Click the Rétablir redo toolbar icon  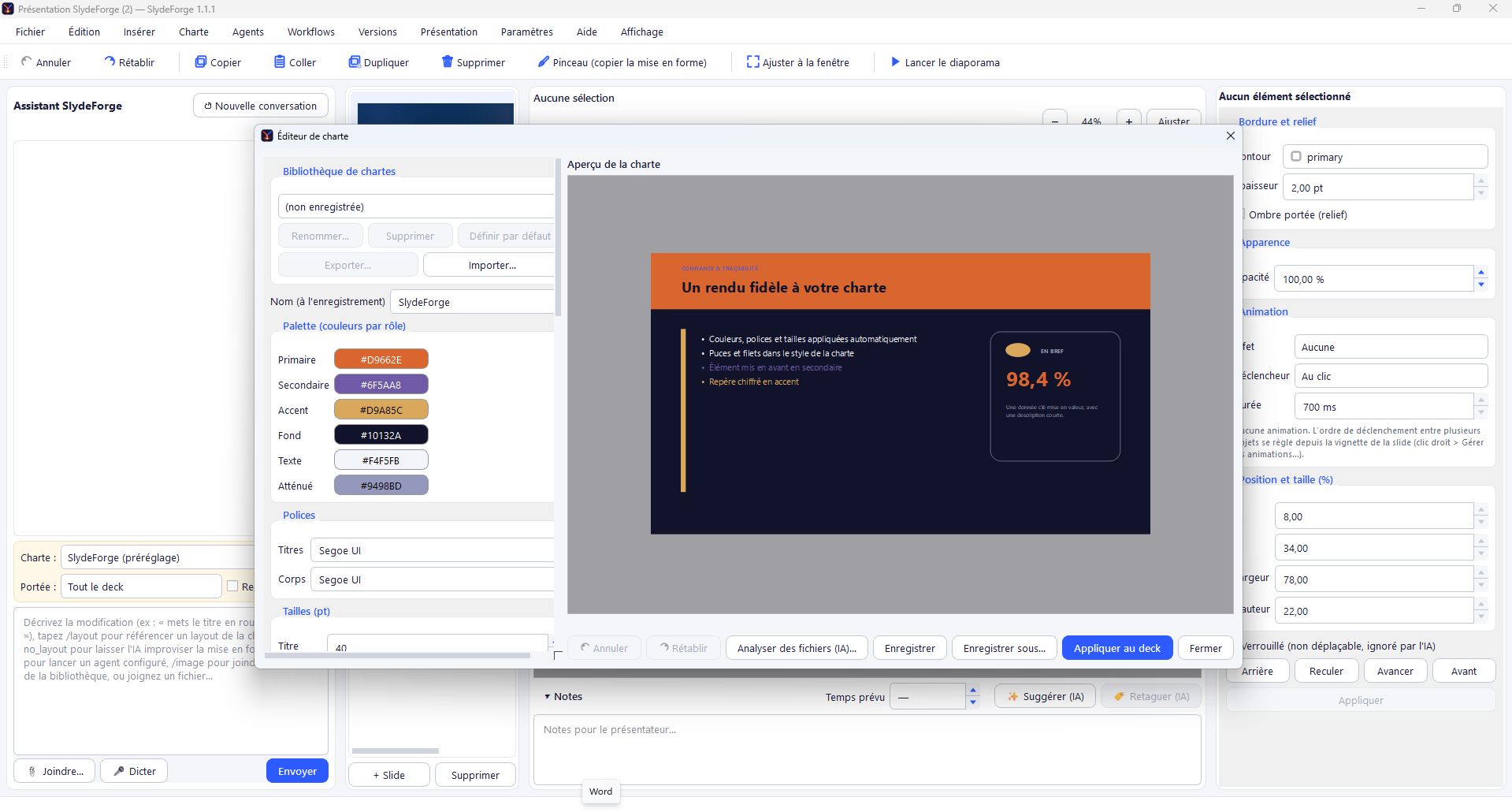click(x=110, y=61)
